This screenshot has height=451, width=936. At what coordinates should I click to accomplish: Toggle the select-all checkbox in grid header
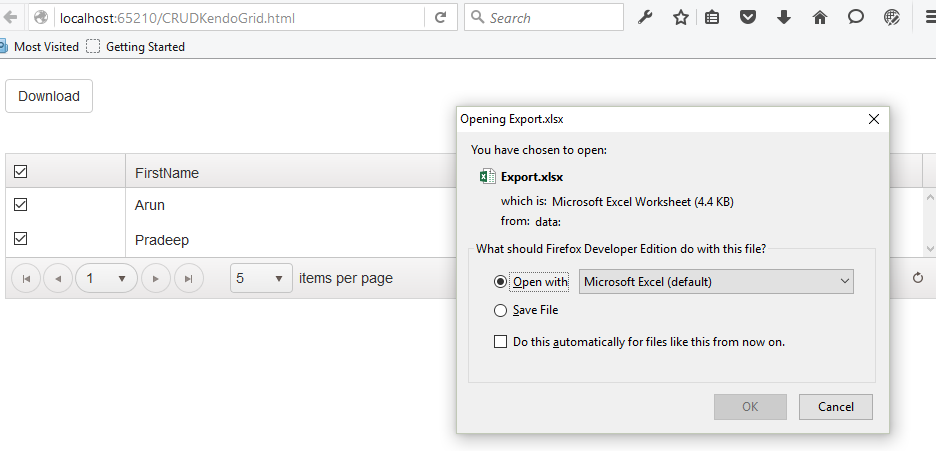click(20, 172)
